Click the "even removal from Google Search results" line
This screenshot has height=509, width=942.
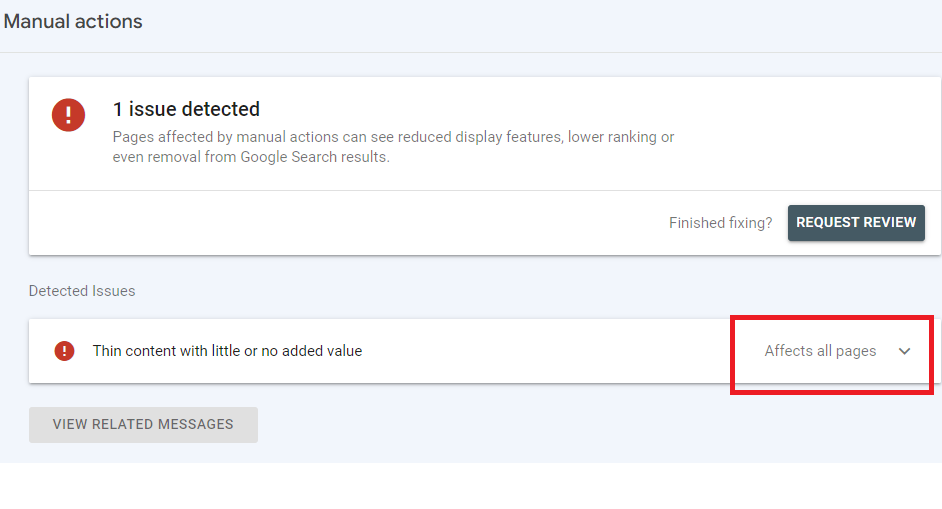(251, 157)
